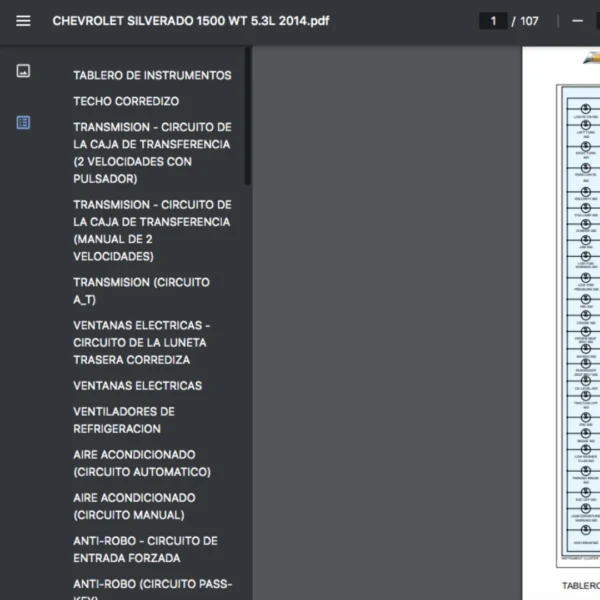This screenshot has width=600, height=600.
Task: Click the total page count 107
Action: [x=529, y=21]
